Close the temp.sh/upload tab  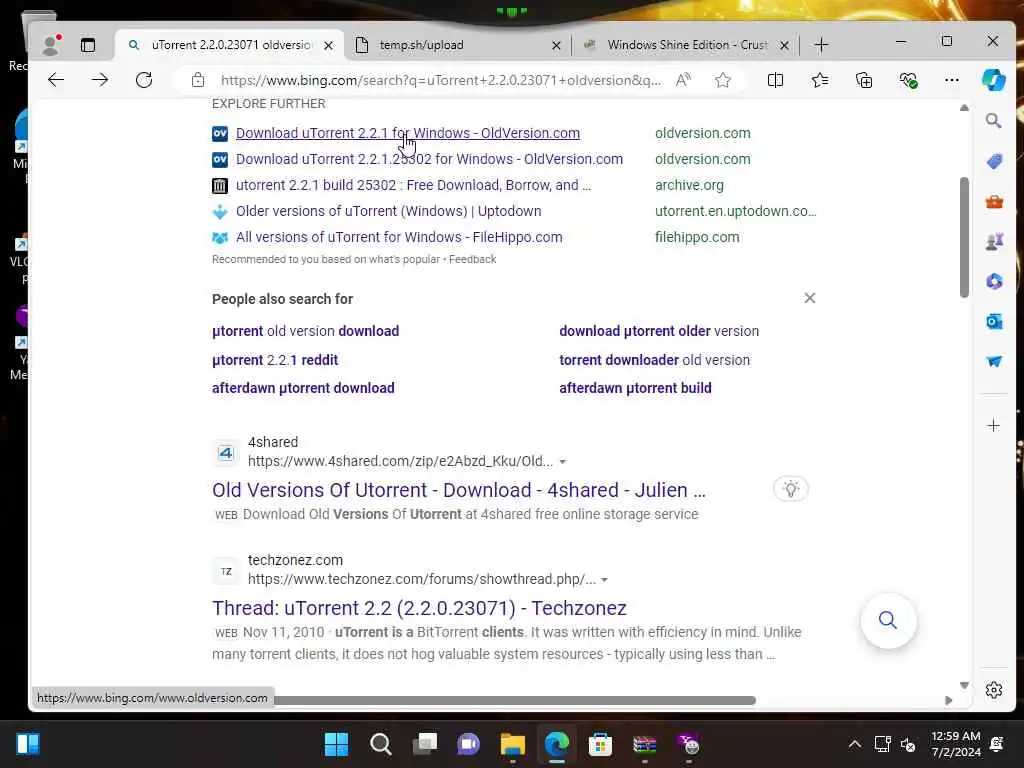pyautogui.click(x=556, y=45)
